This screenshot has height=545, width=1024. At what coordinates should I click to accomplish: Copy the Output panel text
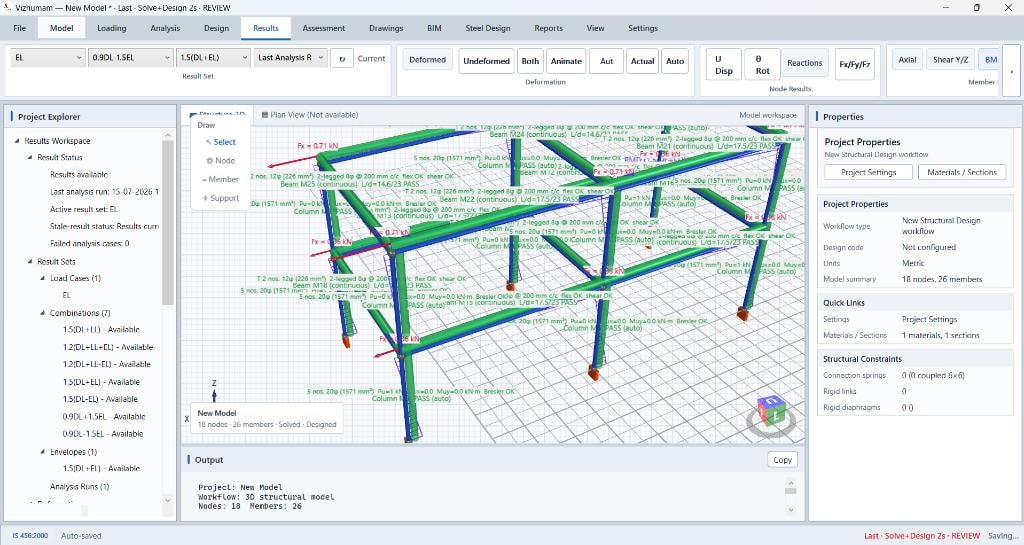tap(782, 459)
